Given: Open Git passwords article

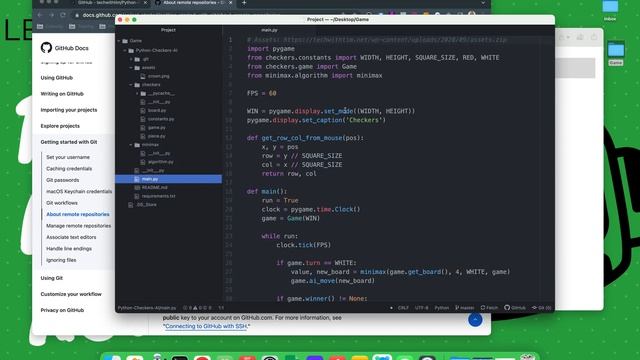Looking at the screenshot, I should click(62, 180).
